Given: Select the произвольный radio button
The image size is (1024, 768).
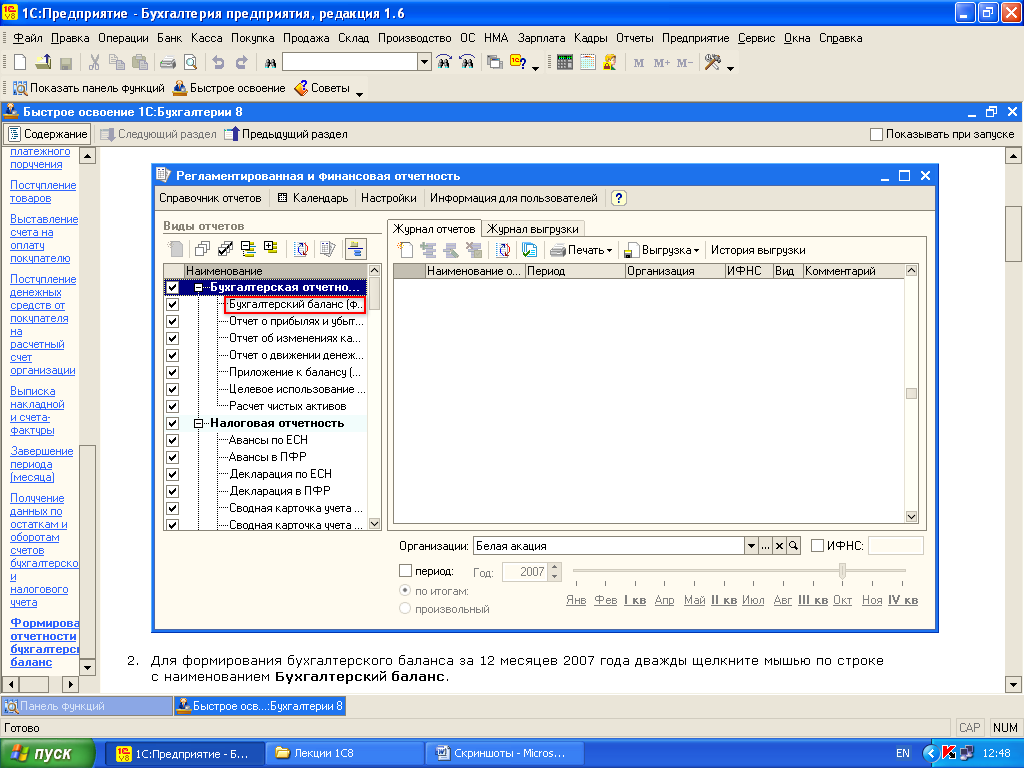Looking at the screenshot, I should click(405, 608).
